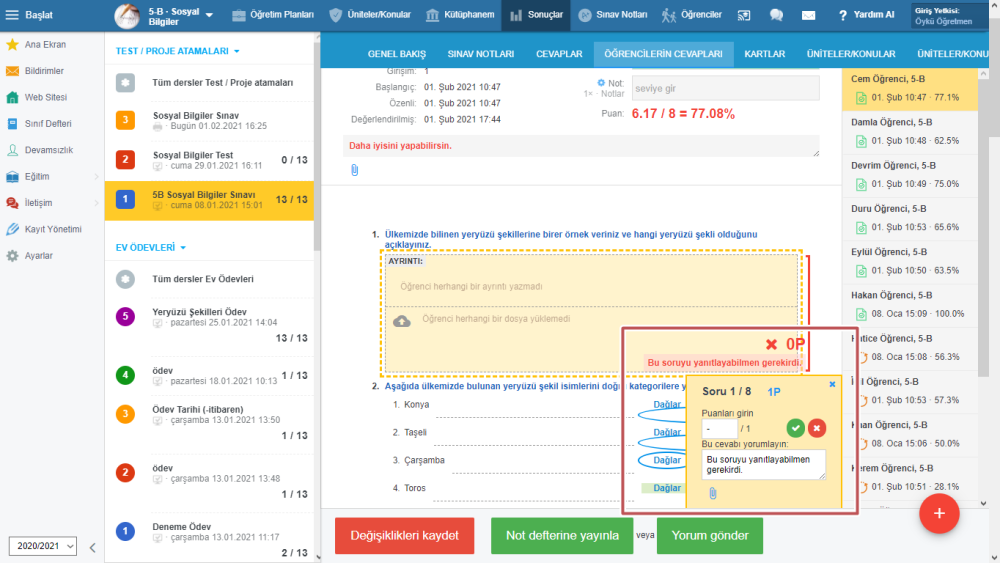The image size is (1000, 563).
Task: Open Ayarlar gear icon
Action: point(12,256)
